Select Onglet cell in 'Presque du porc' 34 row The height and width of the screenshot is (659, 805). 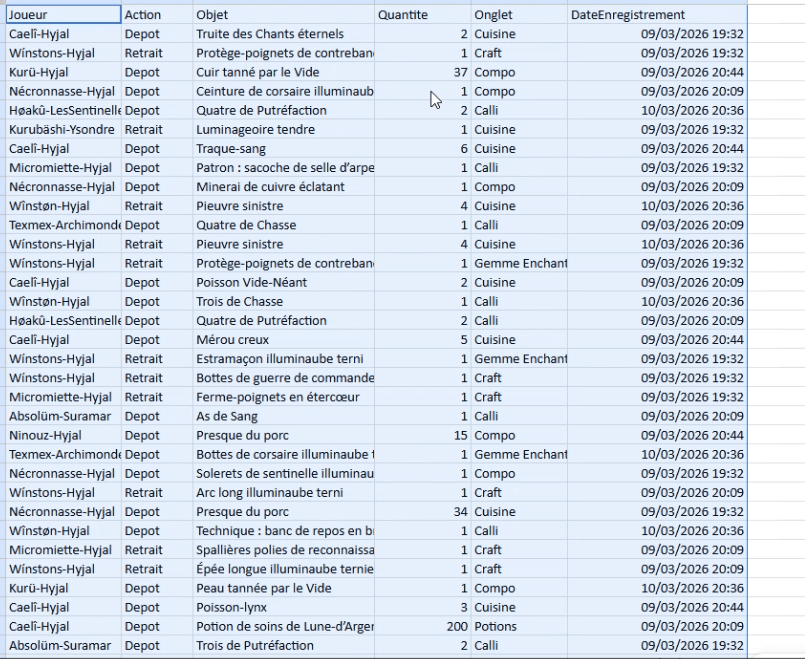[x=520, y=512]
